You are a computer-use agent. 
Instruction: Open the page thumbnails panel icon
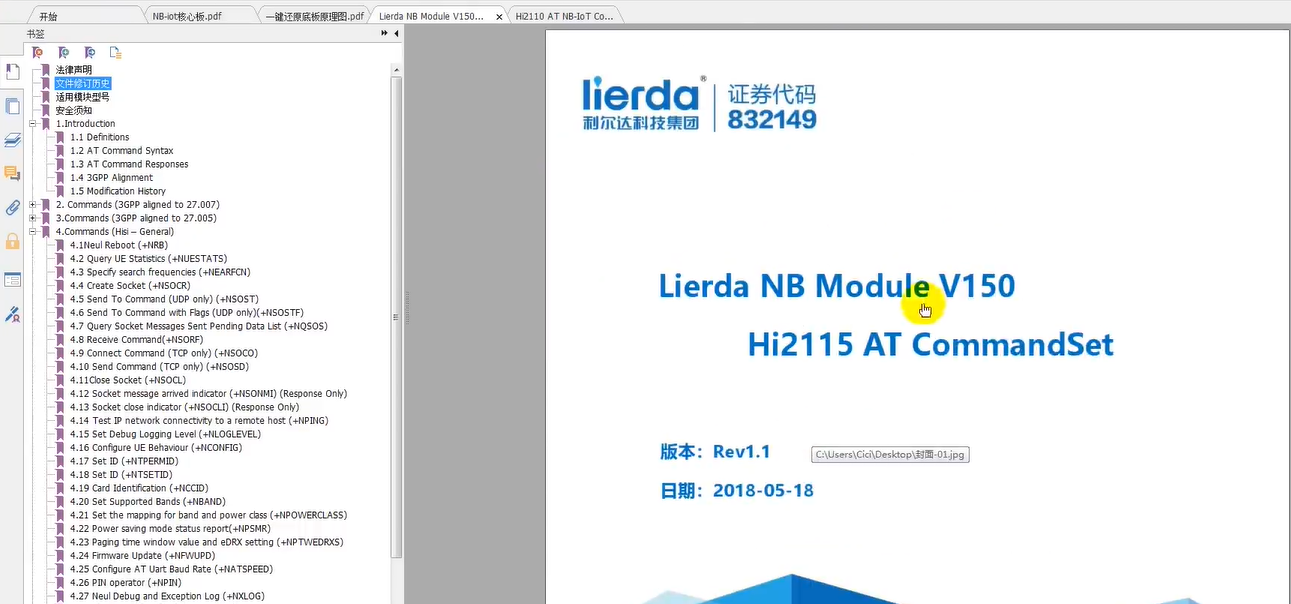click(12, 106)
